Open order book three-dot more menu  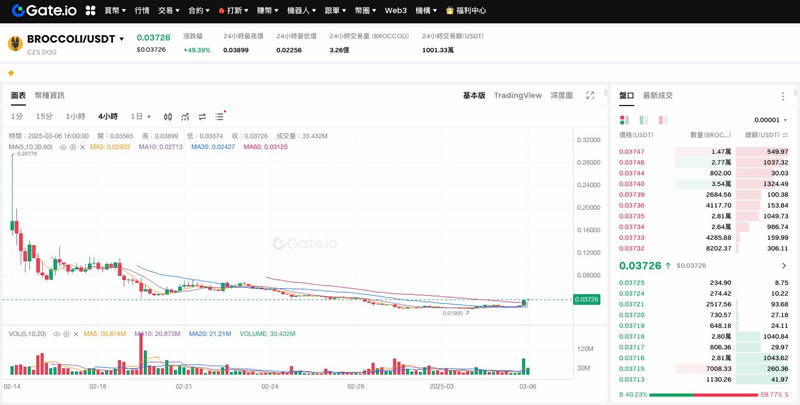point(783,96)
